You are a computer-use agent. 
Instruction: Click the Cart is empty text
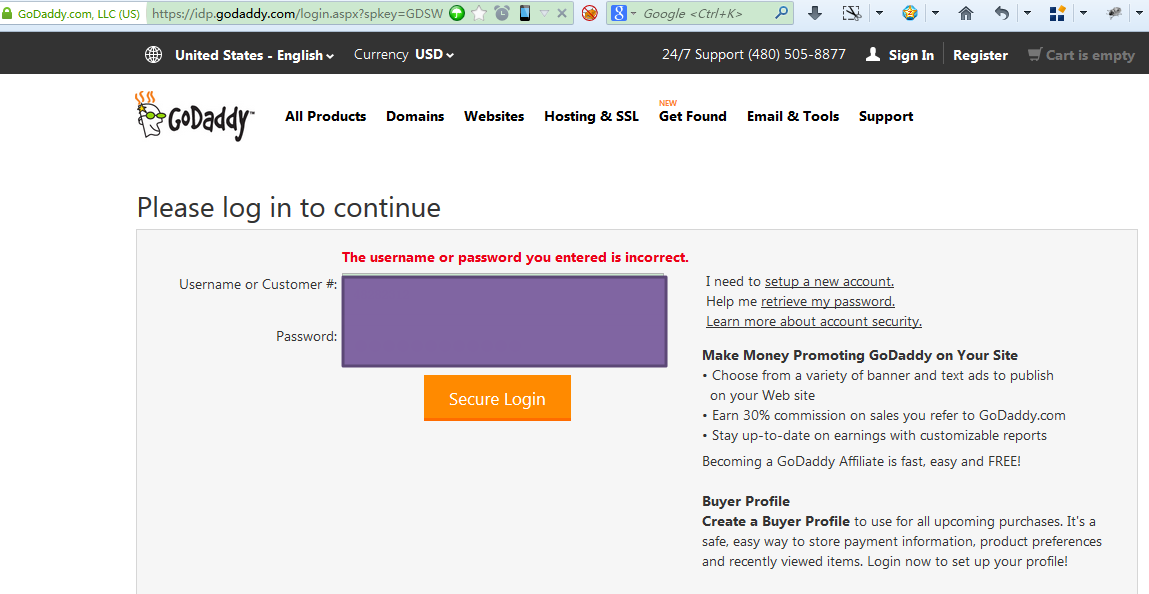click(x=1090, y=55)
